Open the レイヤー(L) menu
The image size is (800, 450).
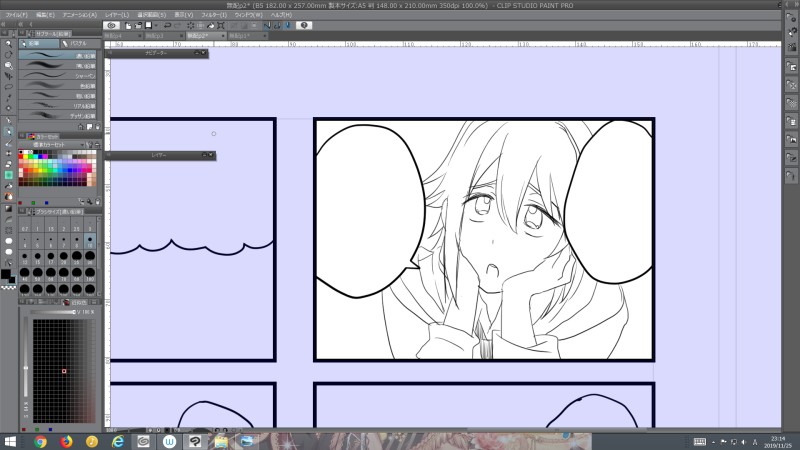[x=117, y=15]
